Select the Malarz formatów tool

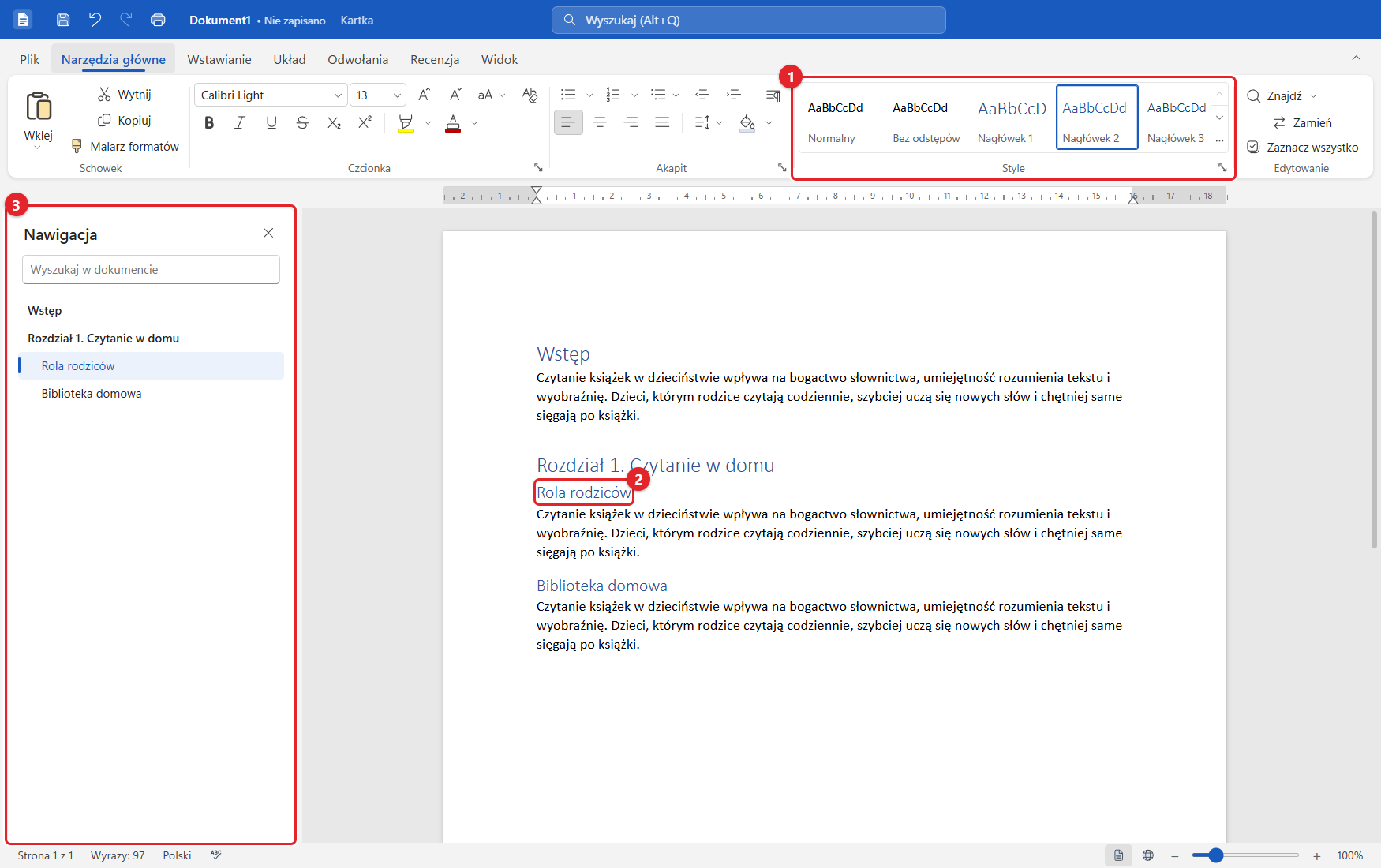[125, 146]
